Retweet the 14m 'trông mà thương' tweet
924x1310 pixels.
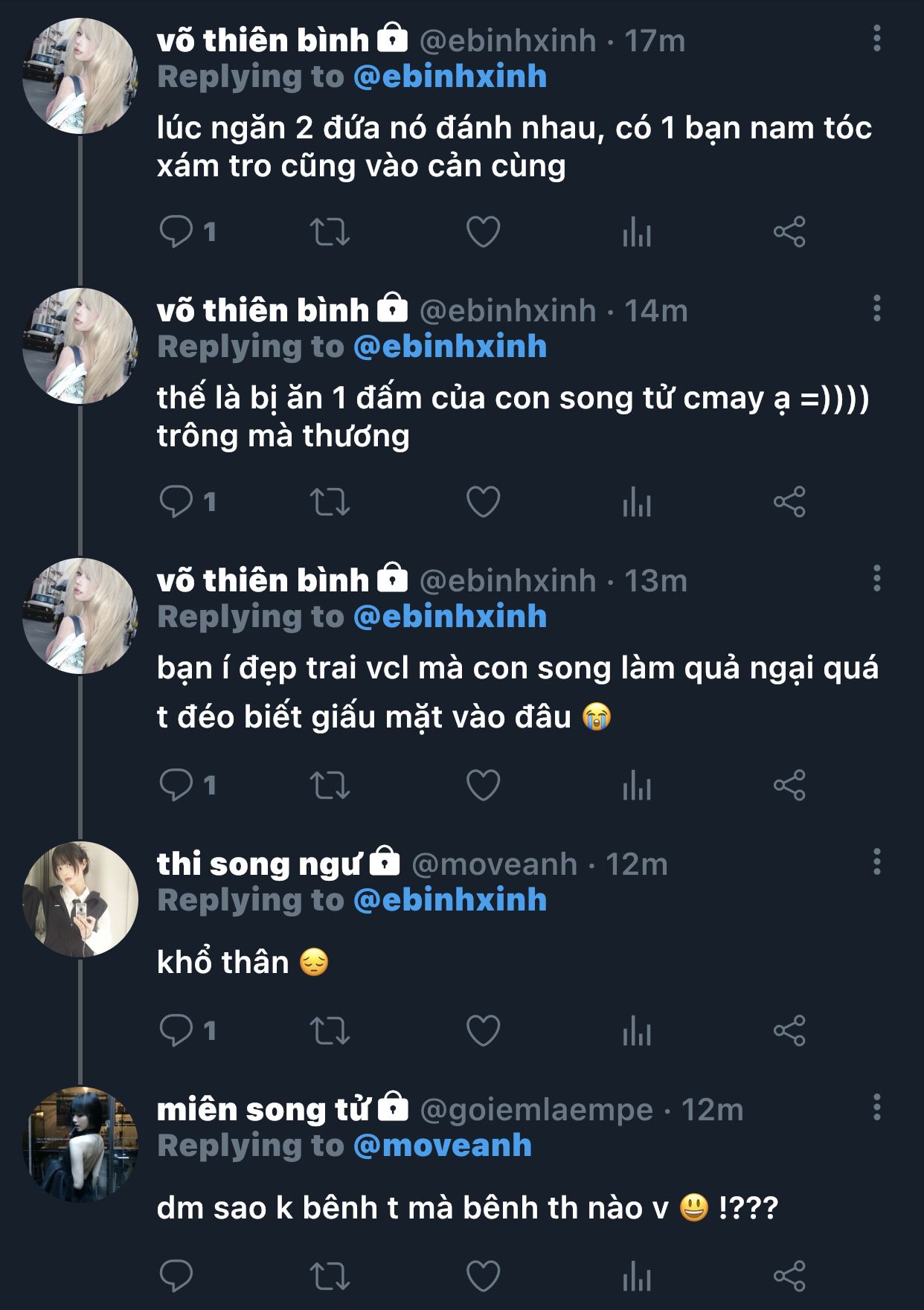pos(330,502)
